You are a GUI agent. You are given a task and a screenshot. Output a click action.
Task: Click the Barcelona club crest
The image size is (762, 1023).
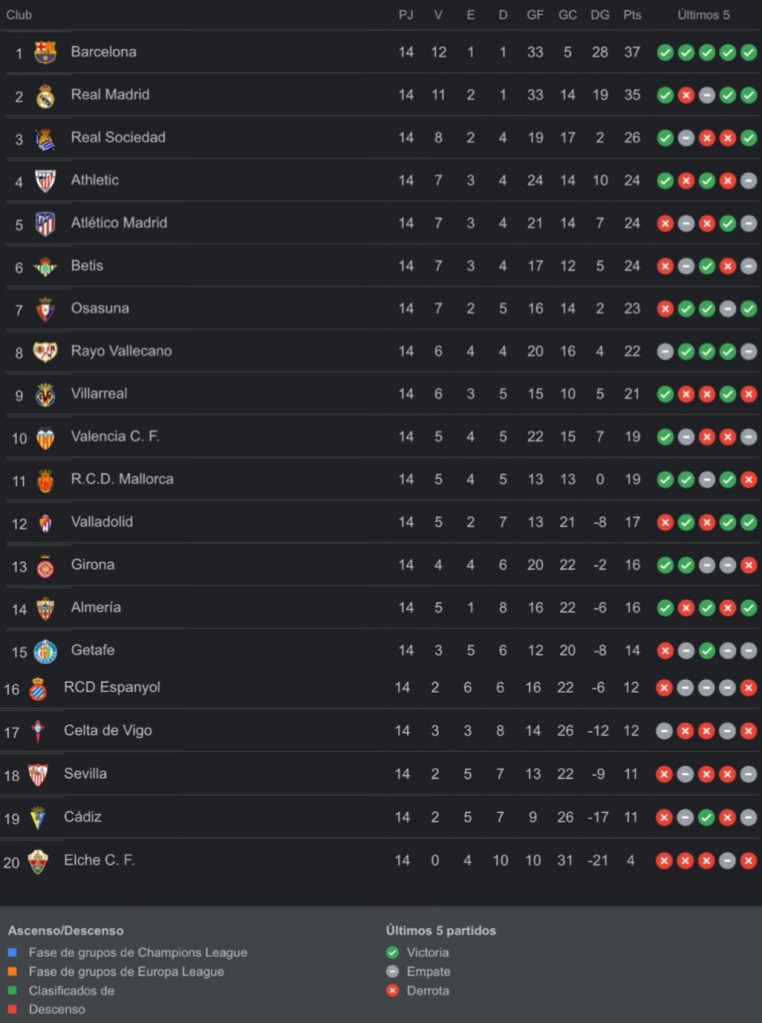click(x=45, y=52)
